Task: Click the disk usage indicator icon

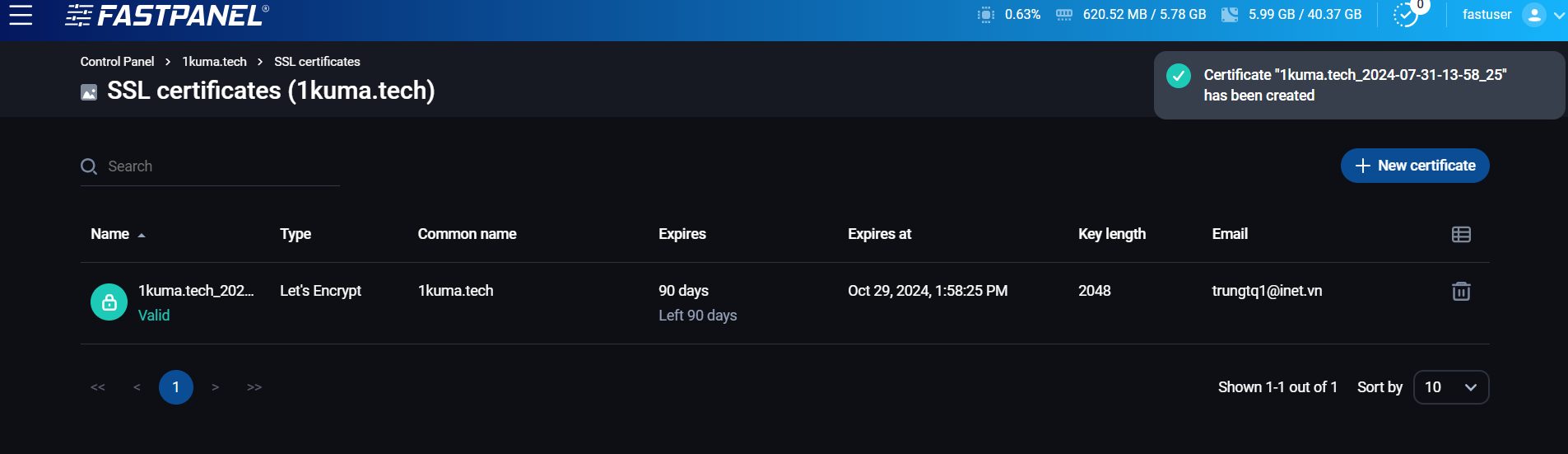Action: (x=1229, y=15)
